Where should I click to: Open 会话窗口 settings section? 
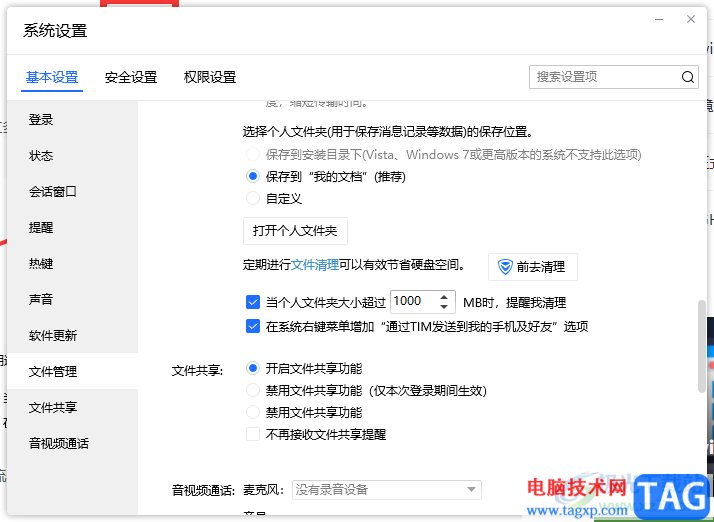72,192
